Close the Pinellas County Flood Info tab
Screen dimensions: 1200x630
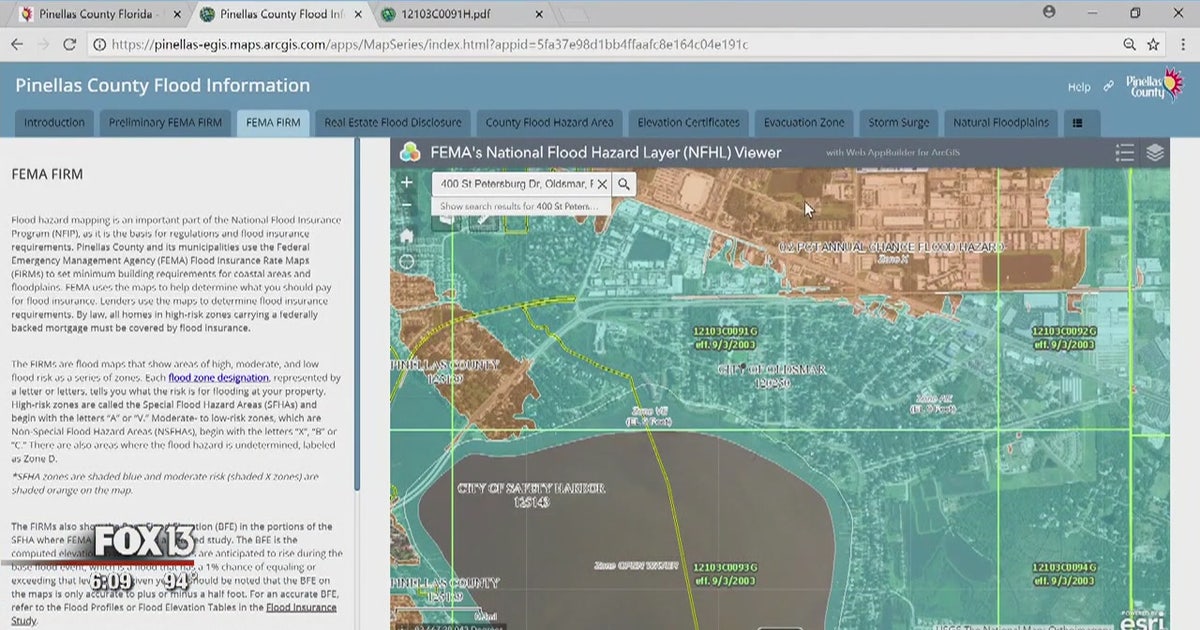click(x=357, y=14)
